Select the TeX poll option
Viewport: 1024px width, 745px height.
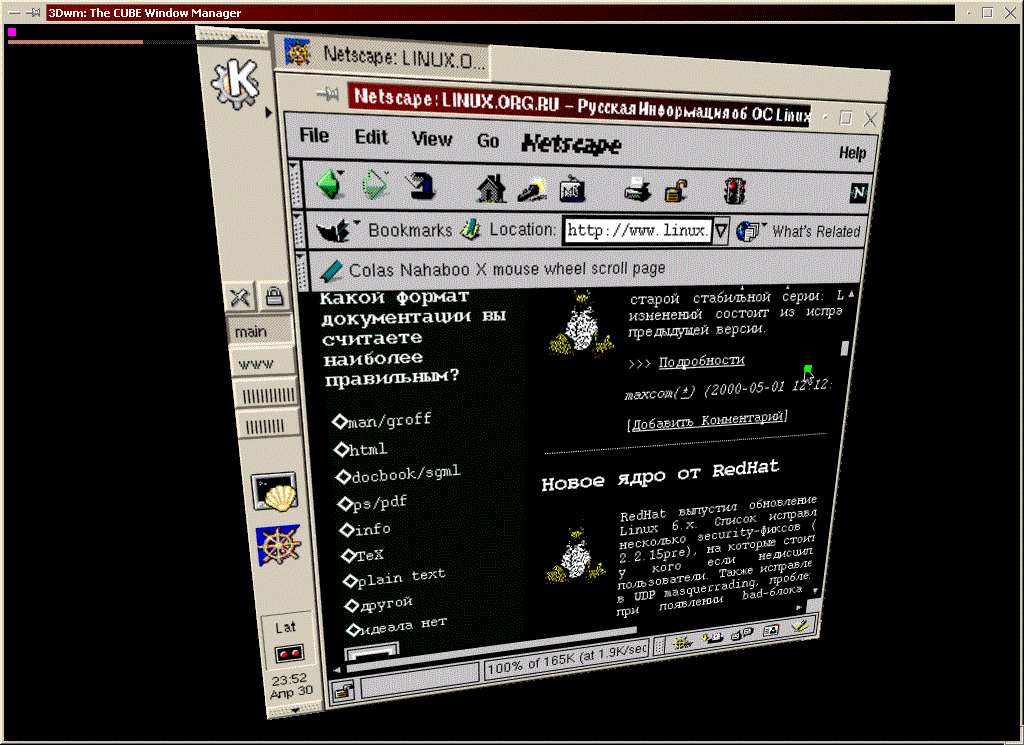pyautogui.click(x=349, y=556)
